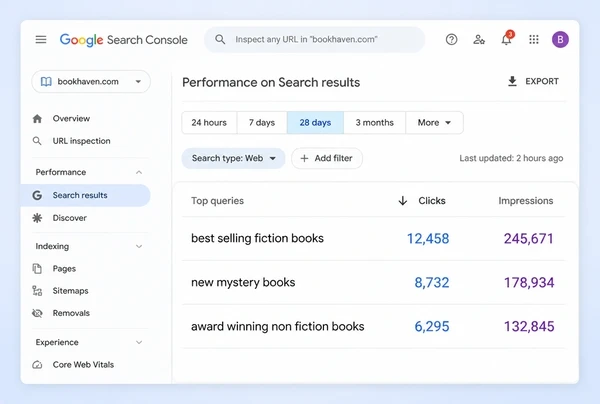
Task: Open Pages indexing report
Action: (64, 269)
